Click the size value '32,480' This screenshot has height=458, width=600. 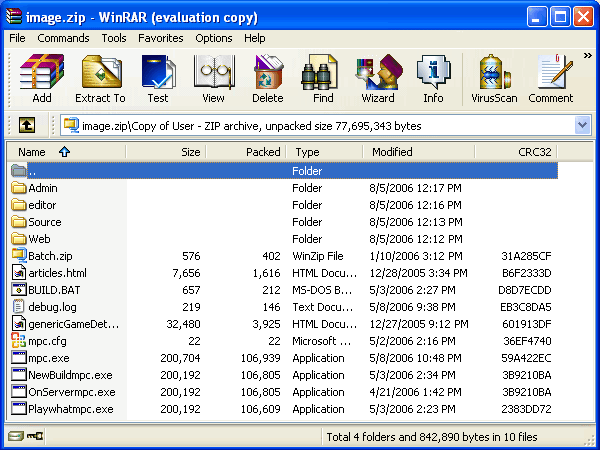(183, 324)
